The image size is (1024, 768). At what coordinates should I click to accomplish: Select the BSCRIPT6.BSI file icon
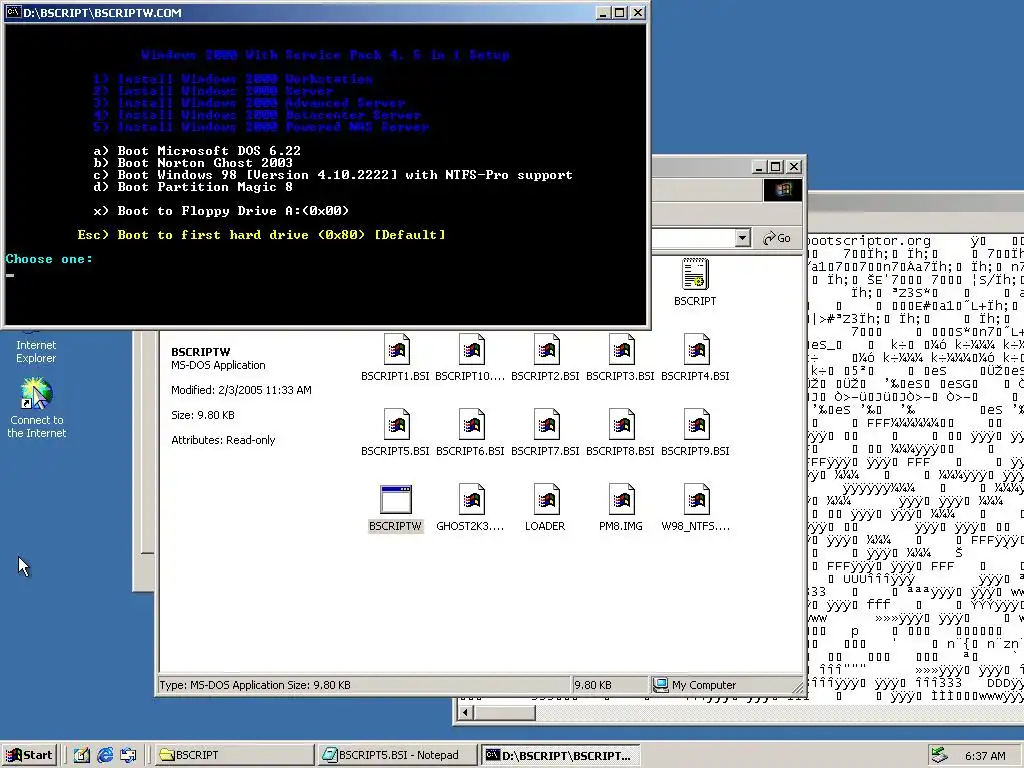pos(471,424)
